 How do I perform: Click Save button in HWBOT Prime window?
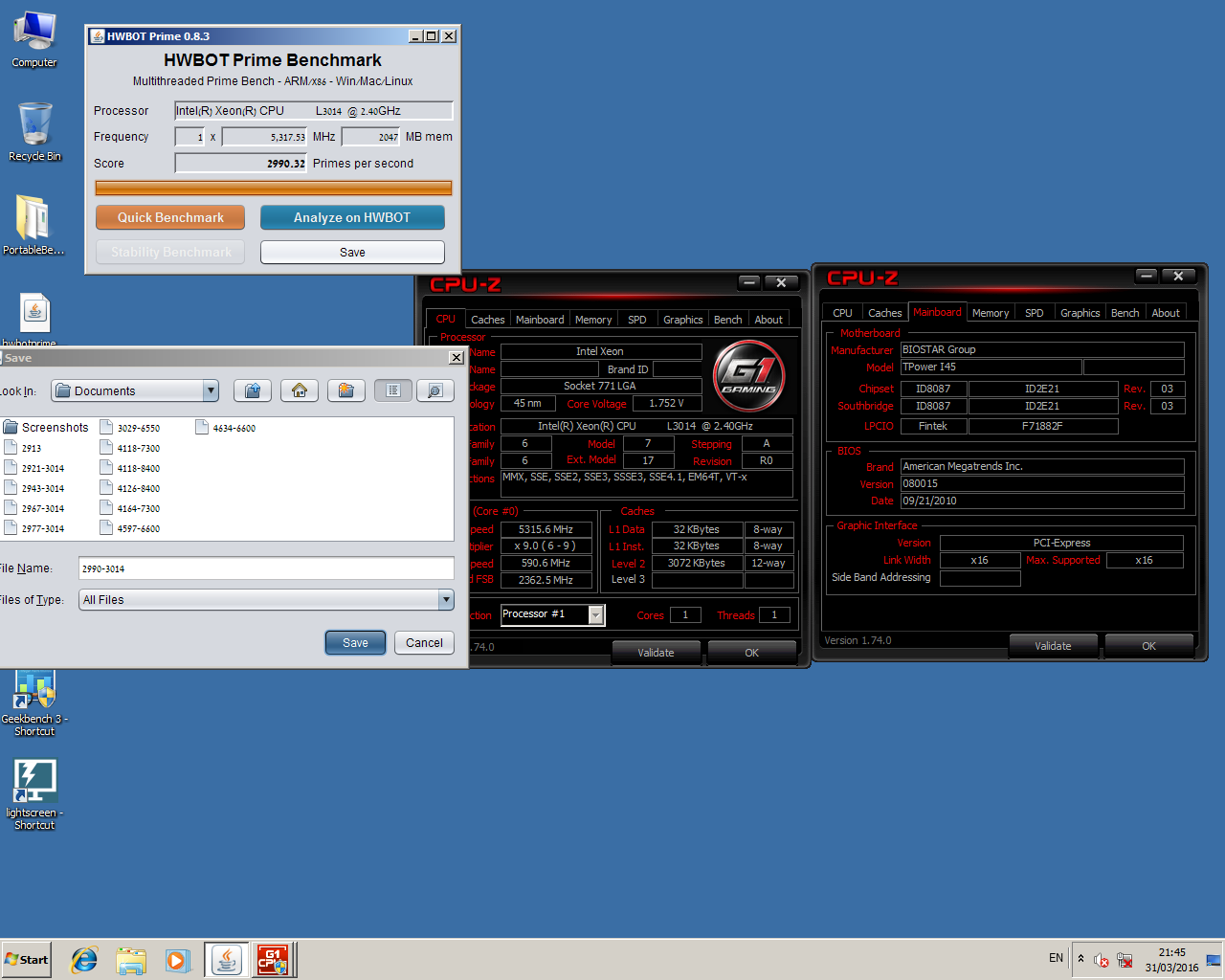(x=352, y=253)
